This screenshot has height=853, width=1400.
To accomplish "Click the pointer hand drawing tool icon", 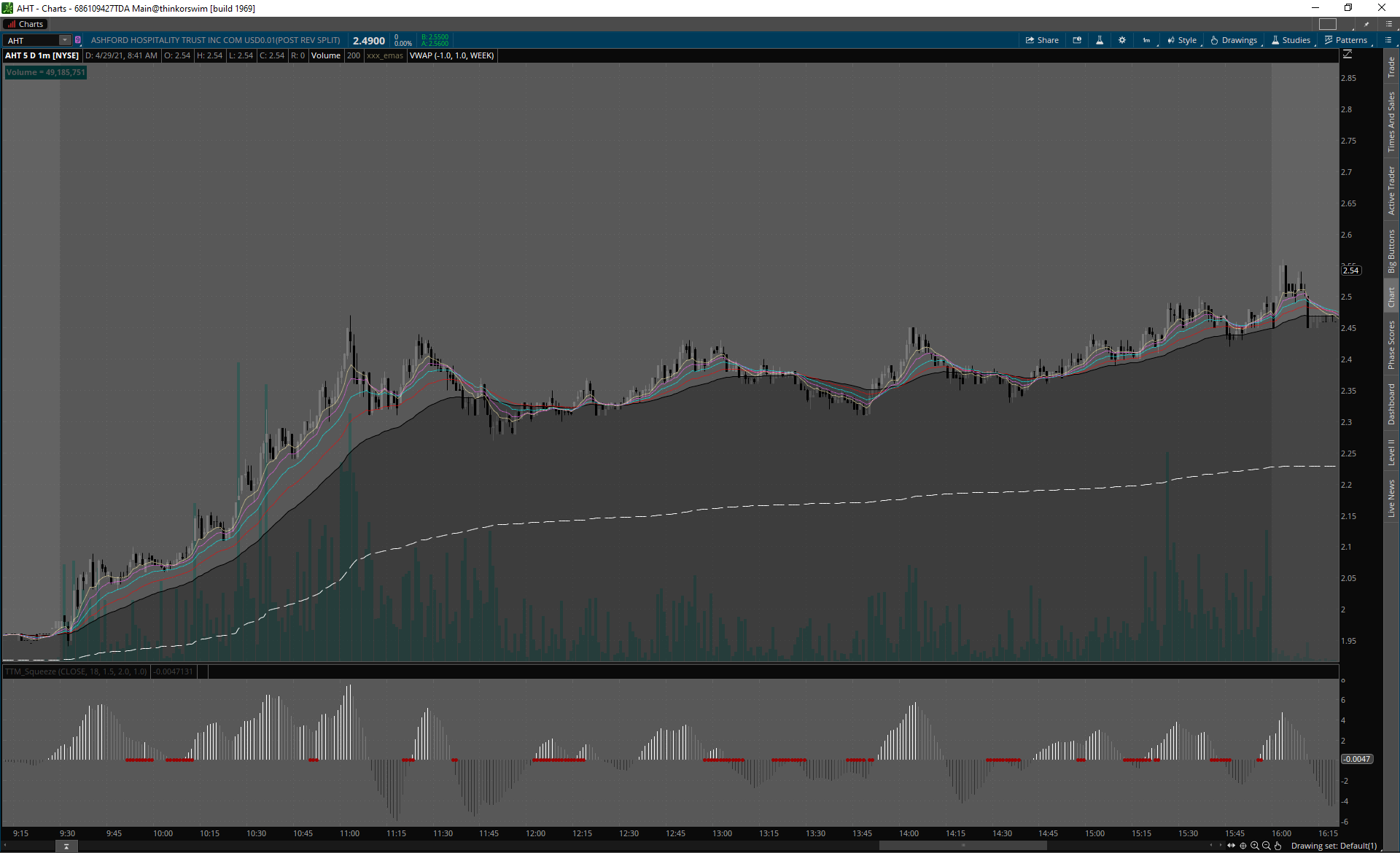I will point(1277,846).
